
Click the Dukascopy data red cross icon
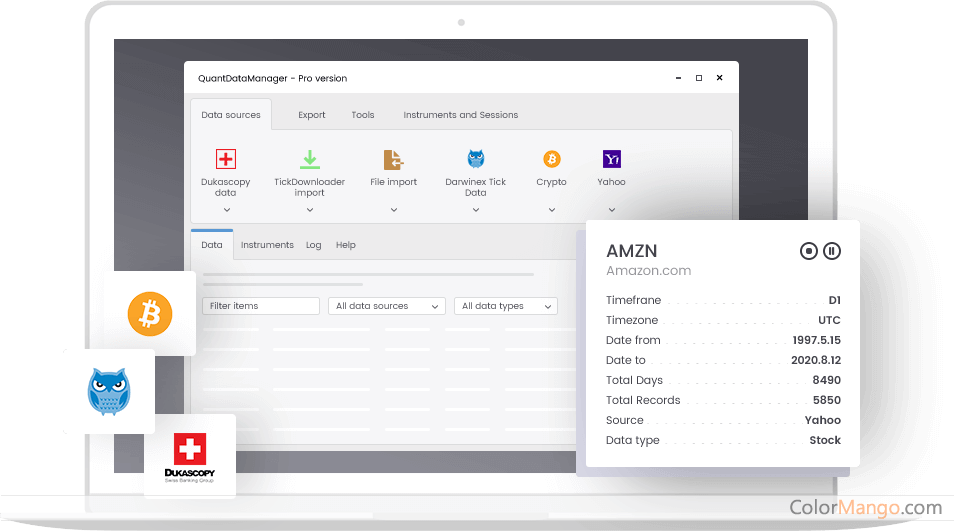(x=226, y=159)
